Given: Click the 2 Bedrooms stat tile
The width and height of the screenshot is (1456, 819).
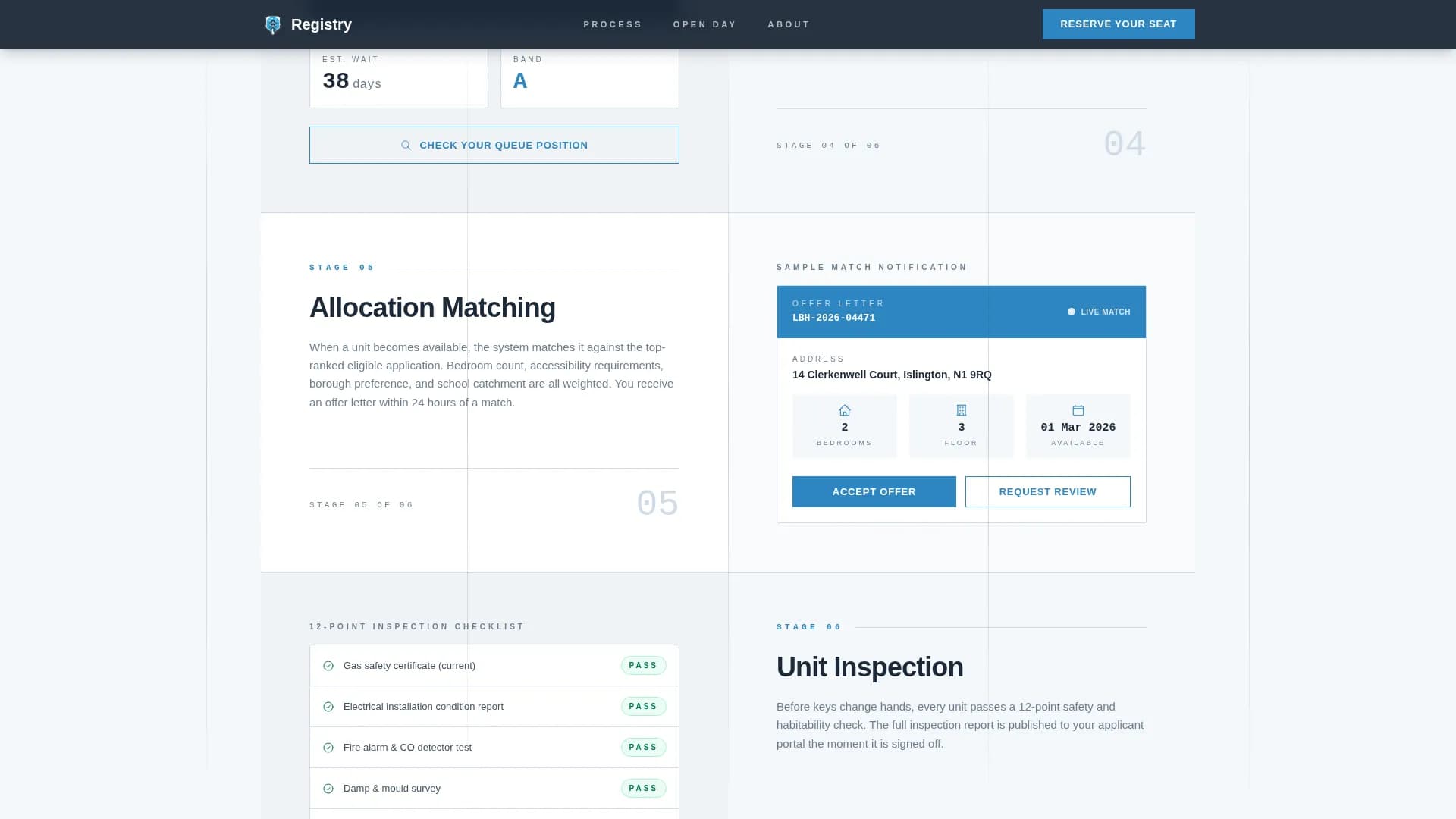Looking at the screenshot, I should click(x=845, y=426).
